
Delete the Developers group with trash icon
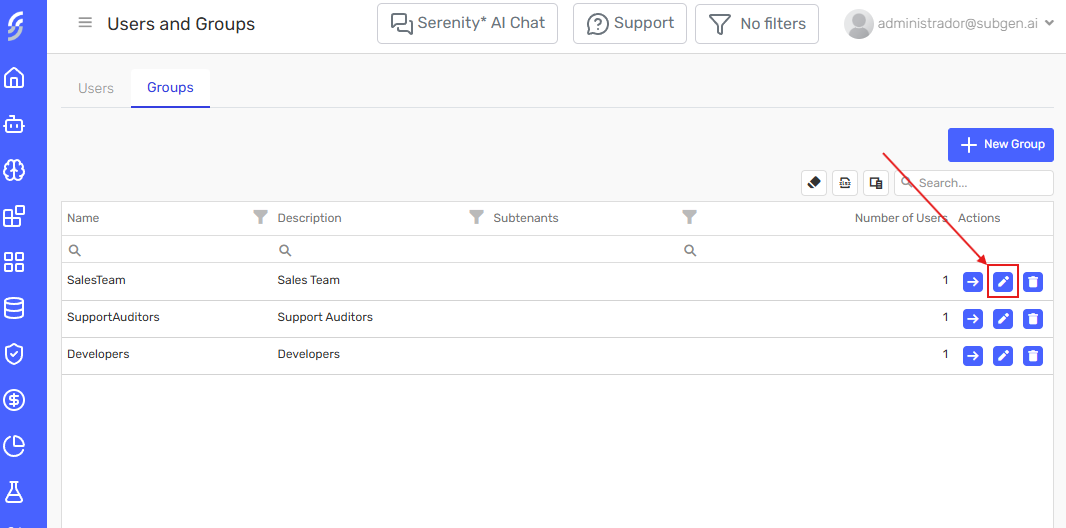pyautogui.click(x=1033, y=356)
